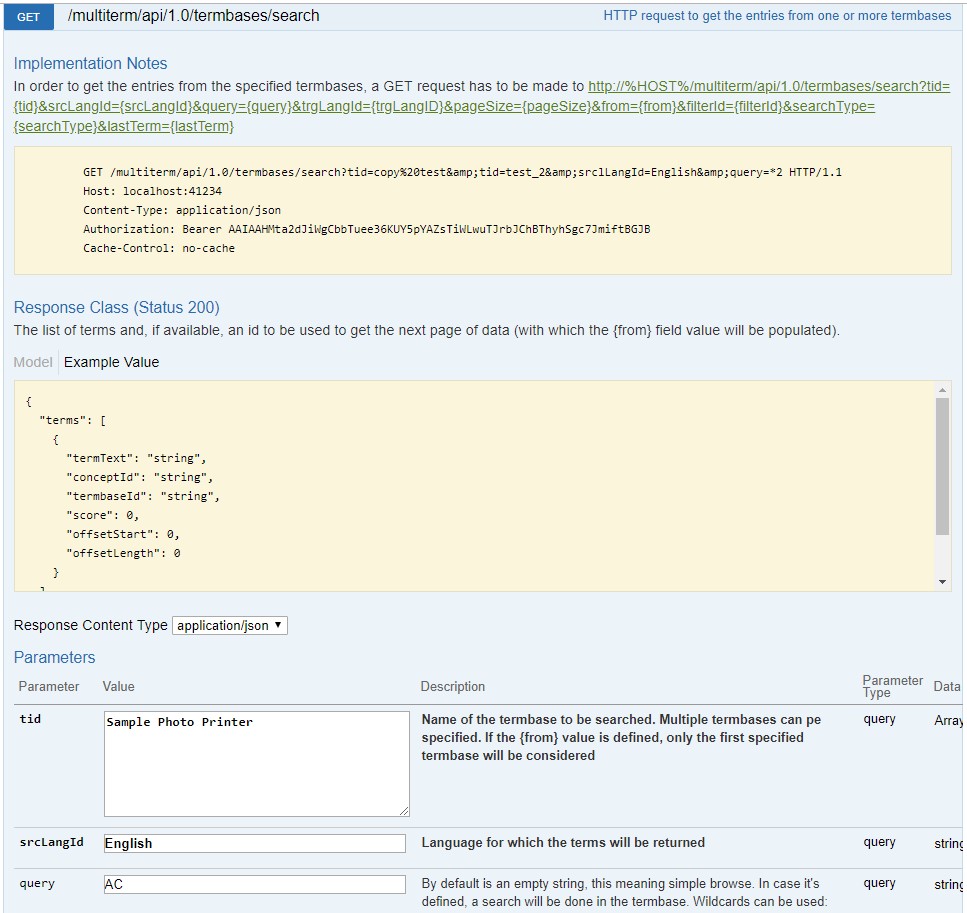Open the /multiterm/api/1.0/termbases/search endpoint path
This screenshot has width=967, height=913.
click(193, 16)
